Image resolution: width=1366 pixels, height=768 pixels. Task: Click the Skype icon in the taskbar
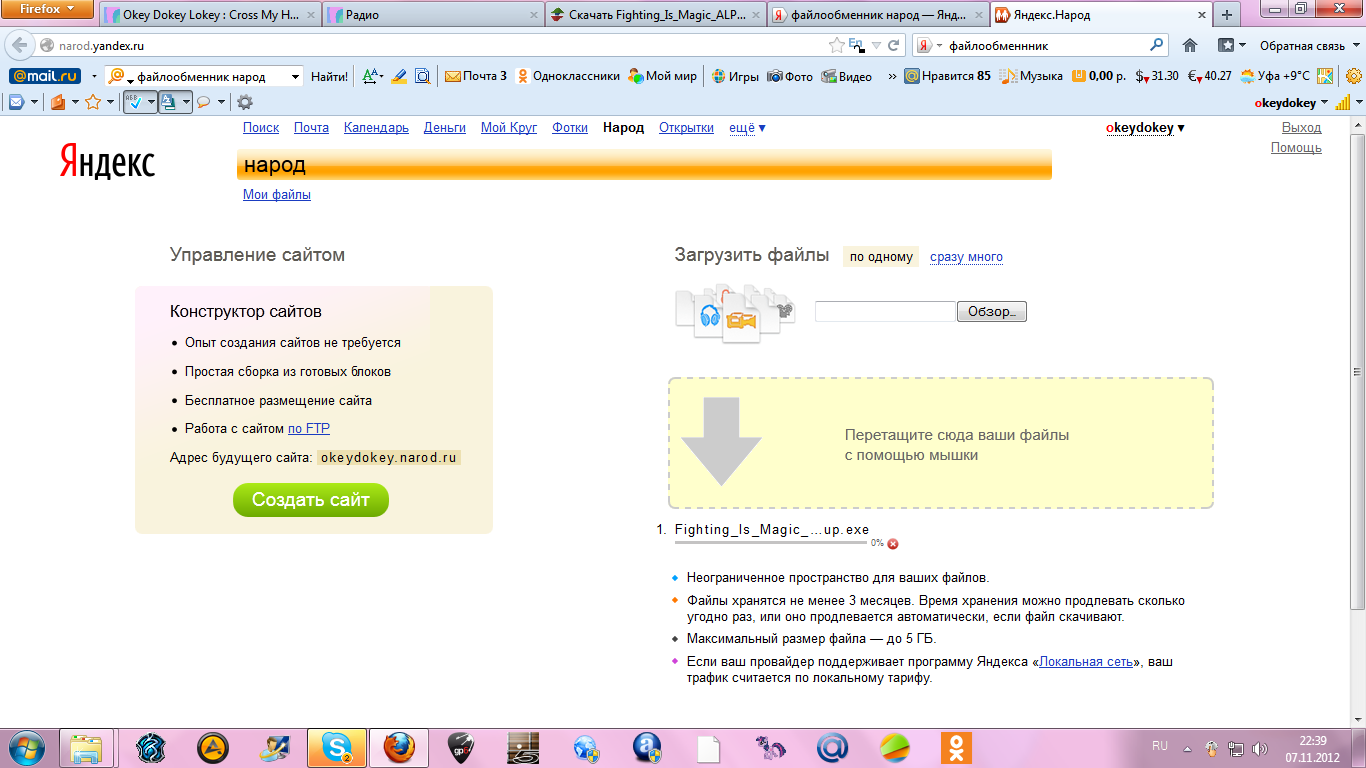click(x=337, y=747)
